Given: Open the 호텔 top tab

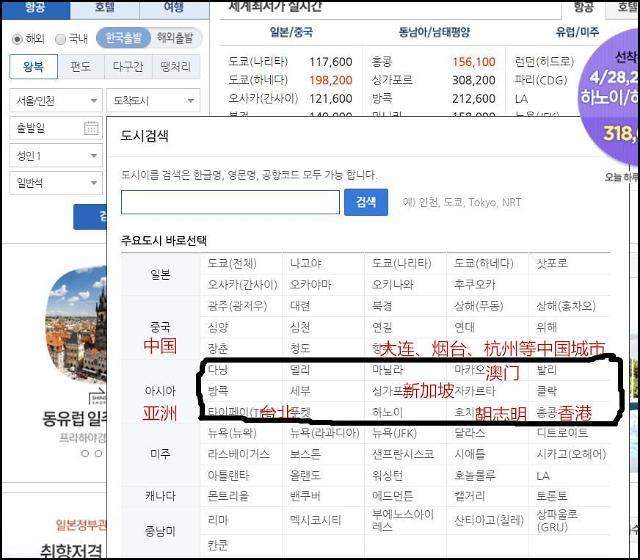Looking at the screenshot, I should (104, 9).
